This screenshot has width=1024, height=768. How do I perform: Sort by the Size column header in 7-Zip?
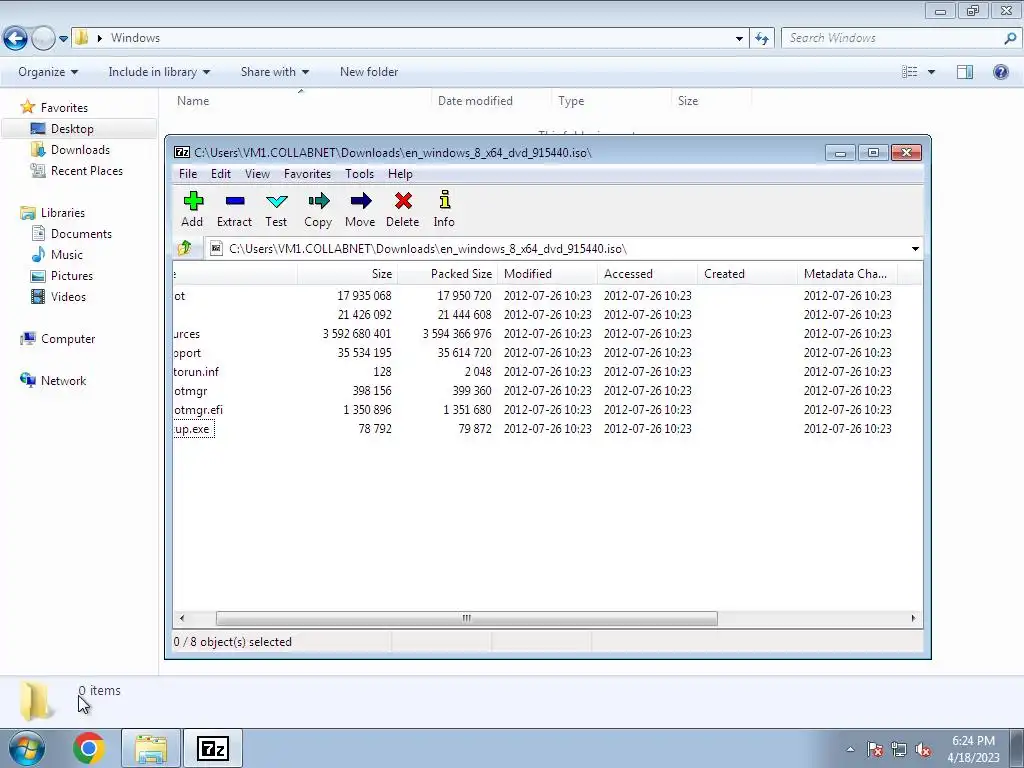click(347, 274)
